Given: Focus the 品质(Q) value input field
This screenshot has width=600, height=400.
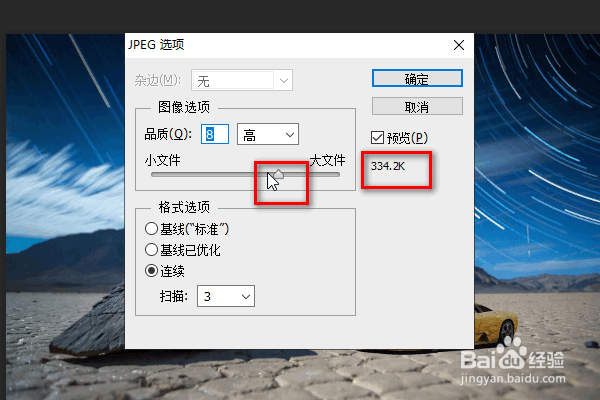Looking at the screenshot, I should point(215,134).
